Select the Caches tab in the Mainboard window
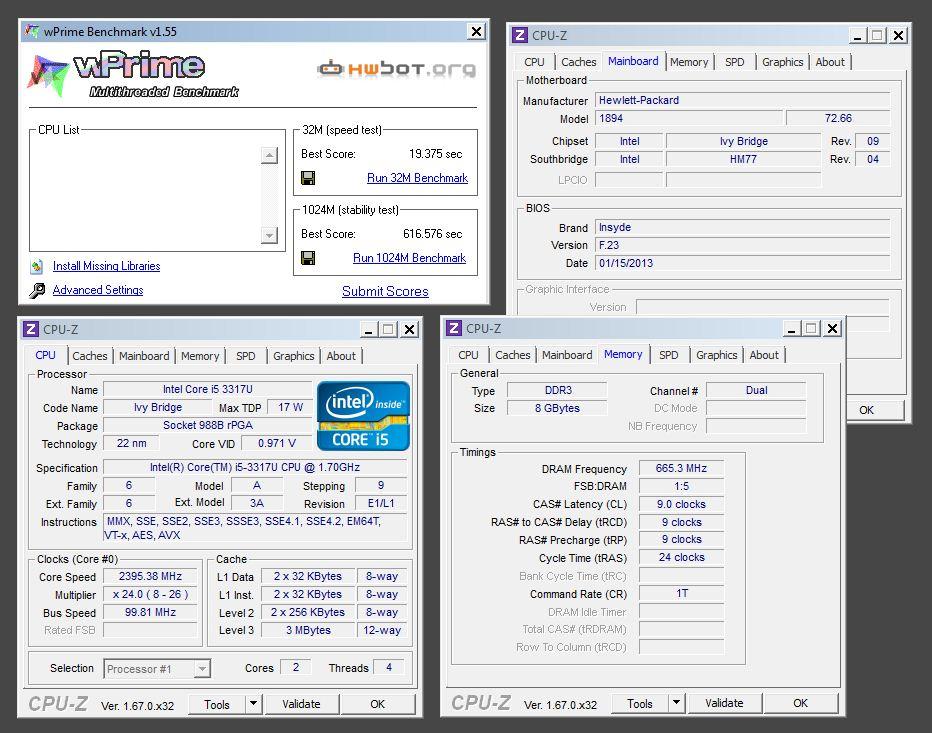Image resolution: width=932 pixels, height=733 pixels. click(578, 62)
